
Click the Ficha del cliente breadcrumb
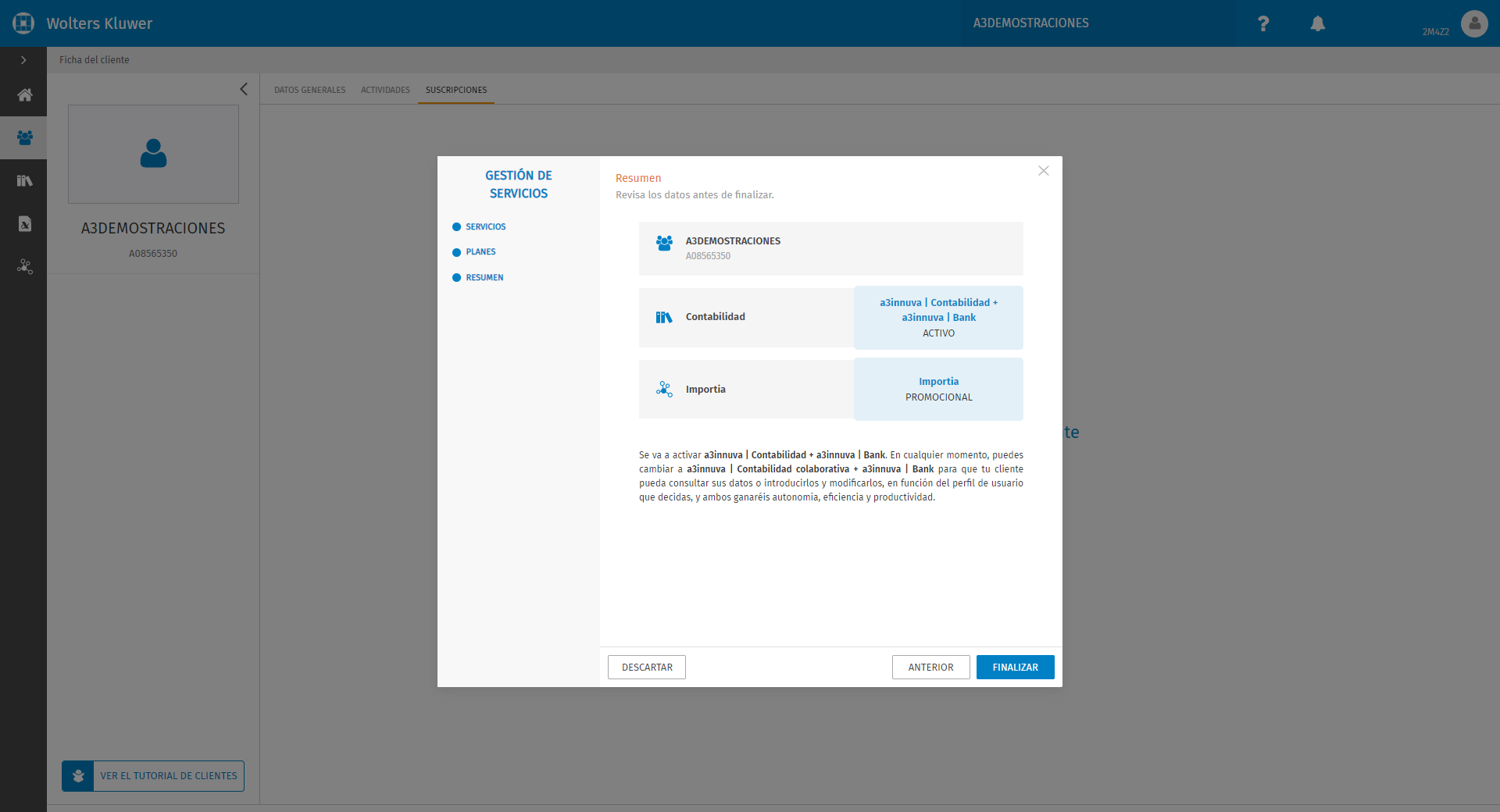[x=95, y=60]
